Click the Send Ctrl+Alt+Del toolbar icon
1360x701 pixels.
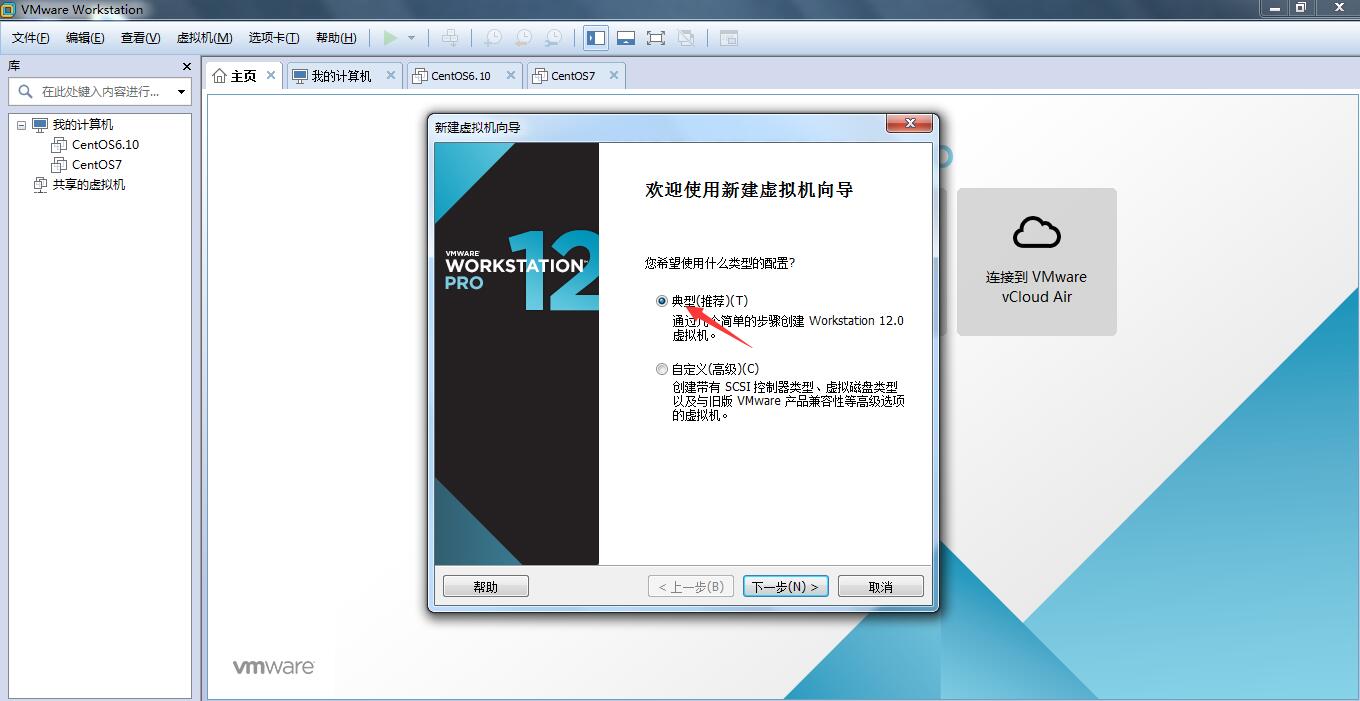click(451, 38)
